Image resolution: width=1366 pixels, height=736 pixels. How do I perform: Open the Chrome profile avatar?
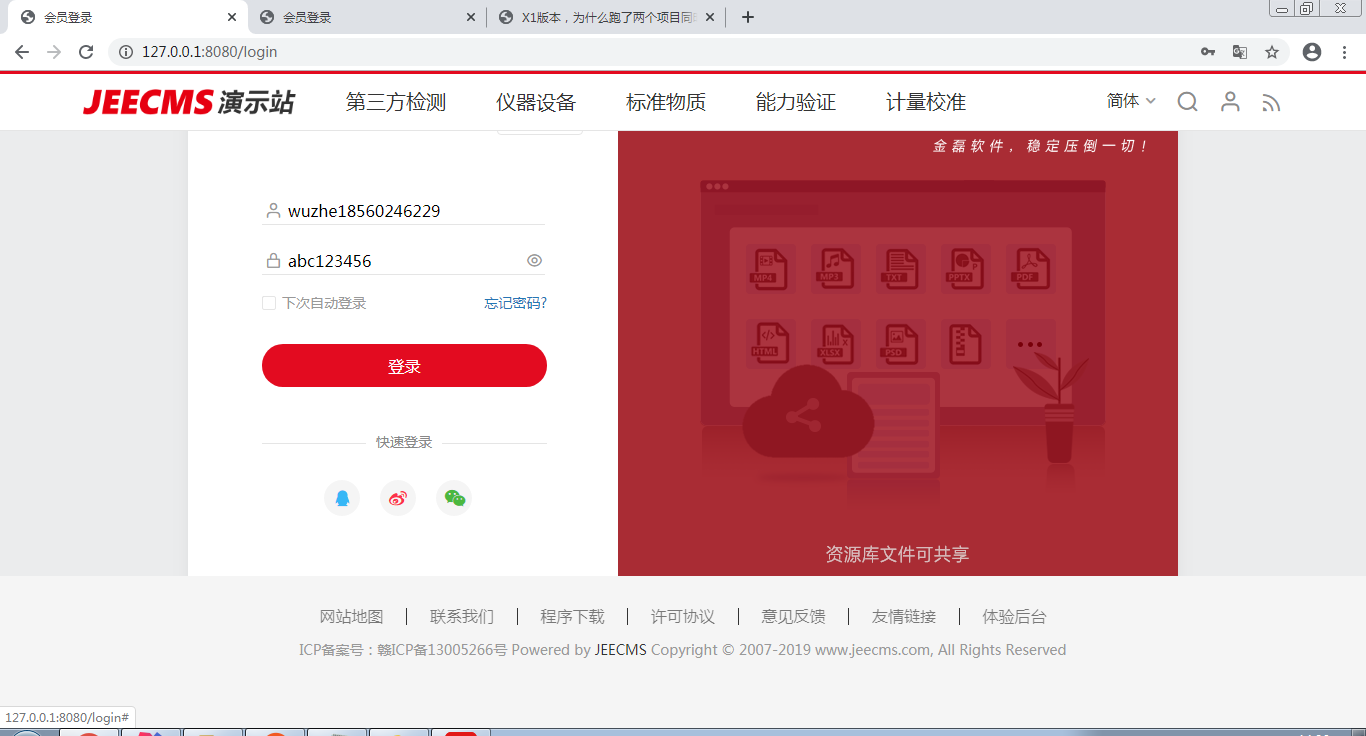pyautogui.click(x=1312, y=52)
